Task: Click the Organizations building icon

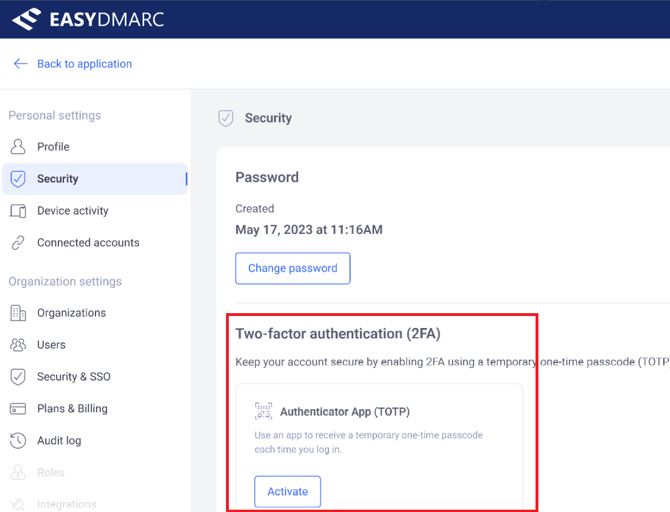Action: (x=18, y=313)
